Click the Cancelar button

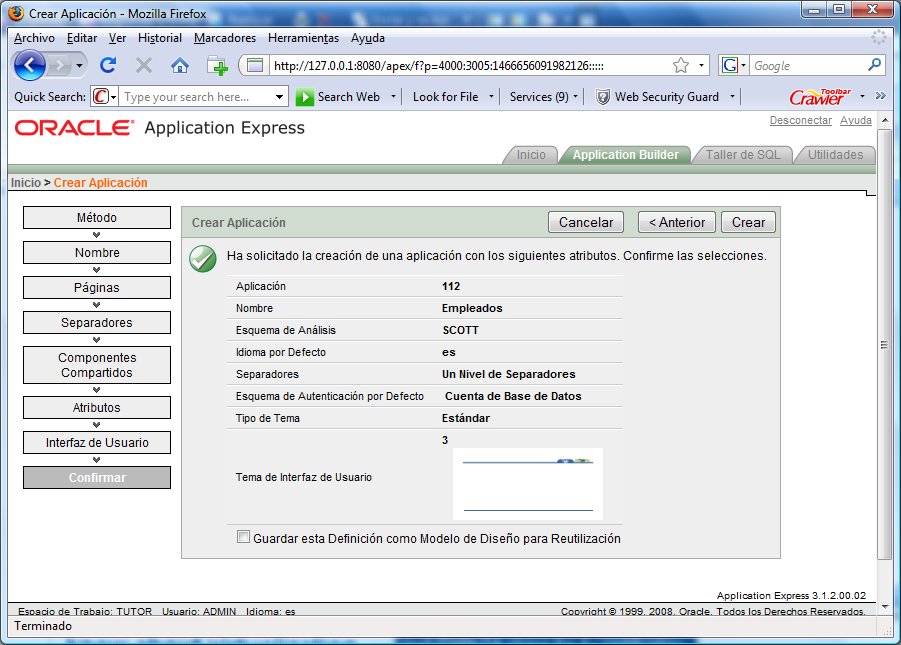click(x=586, y=222)
